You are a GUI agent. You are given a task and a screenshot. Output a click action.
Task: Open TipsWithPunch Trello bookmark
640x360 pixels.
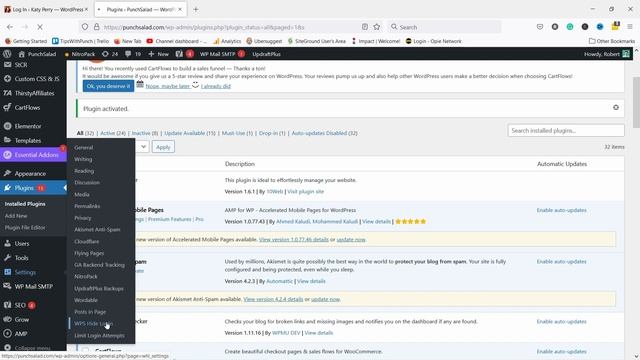[x=80, y=41]
